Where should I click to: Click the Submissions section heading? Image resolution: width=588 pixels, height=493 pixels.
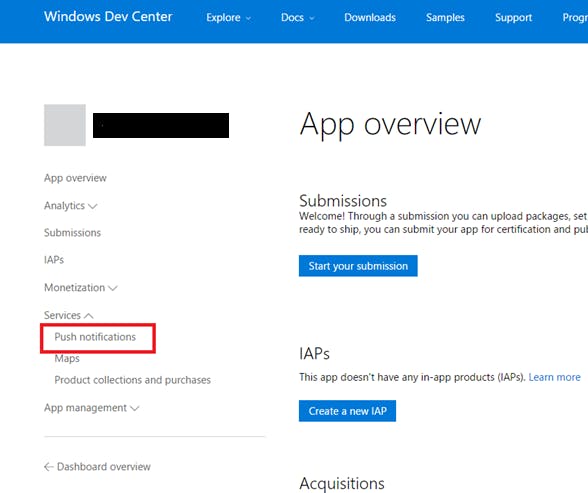pos(343,201)
